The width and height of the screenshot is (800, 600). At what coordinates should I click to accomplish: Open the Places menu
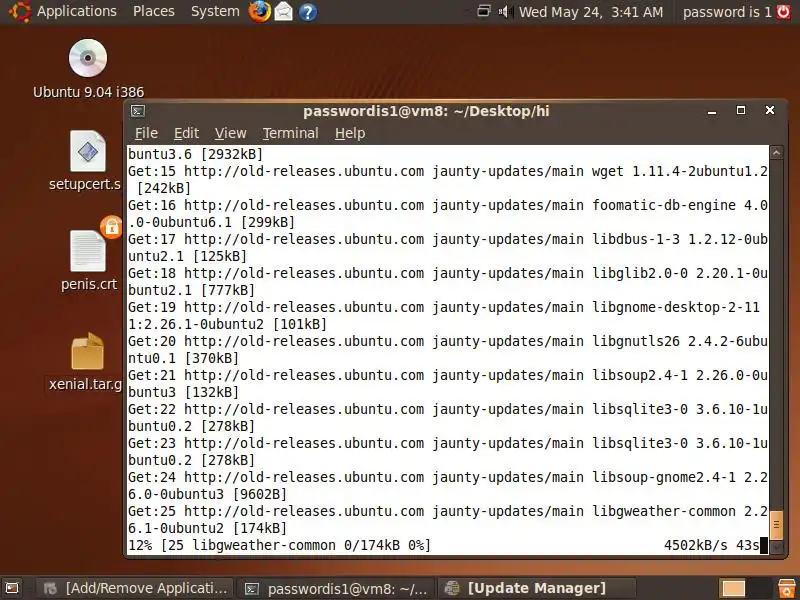(154, 11)
